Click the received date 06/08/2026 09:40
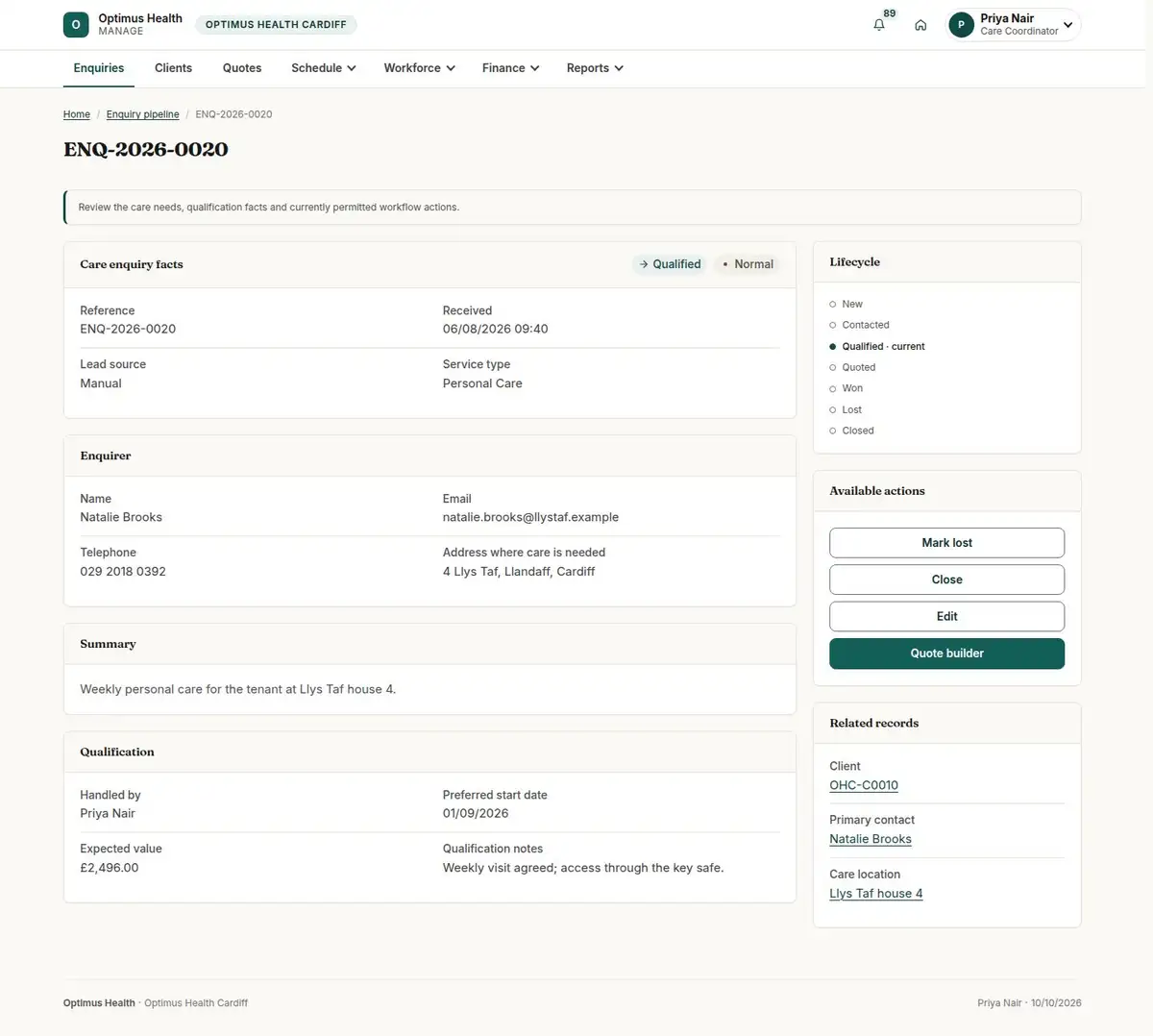The width and height of the screenshot is (1153, 1036). click(496, 329)
